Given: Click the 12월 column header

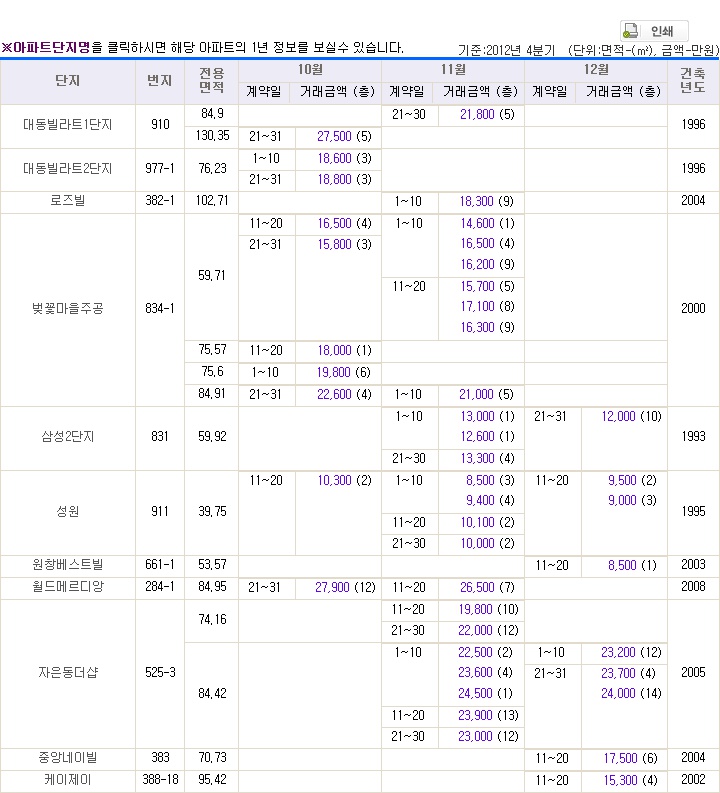Looking at the screenshot, I should 596,70.
